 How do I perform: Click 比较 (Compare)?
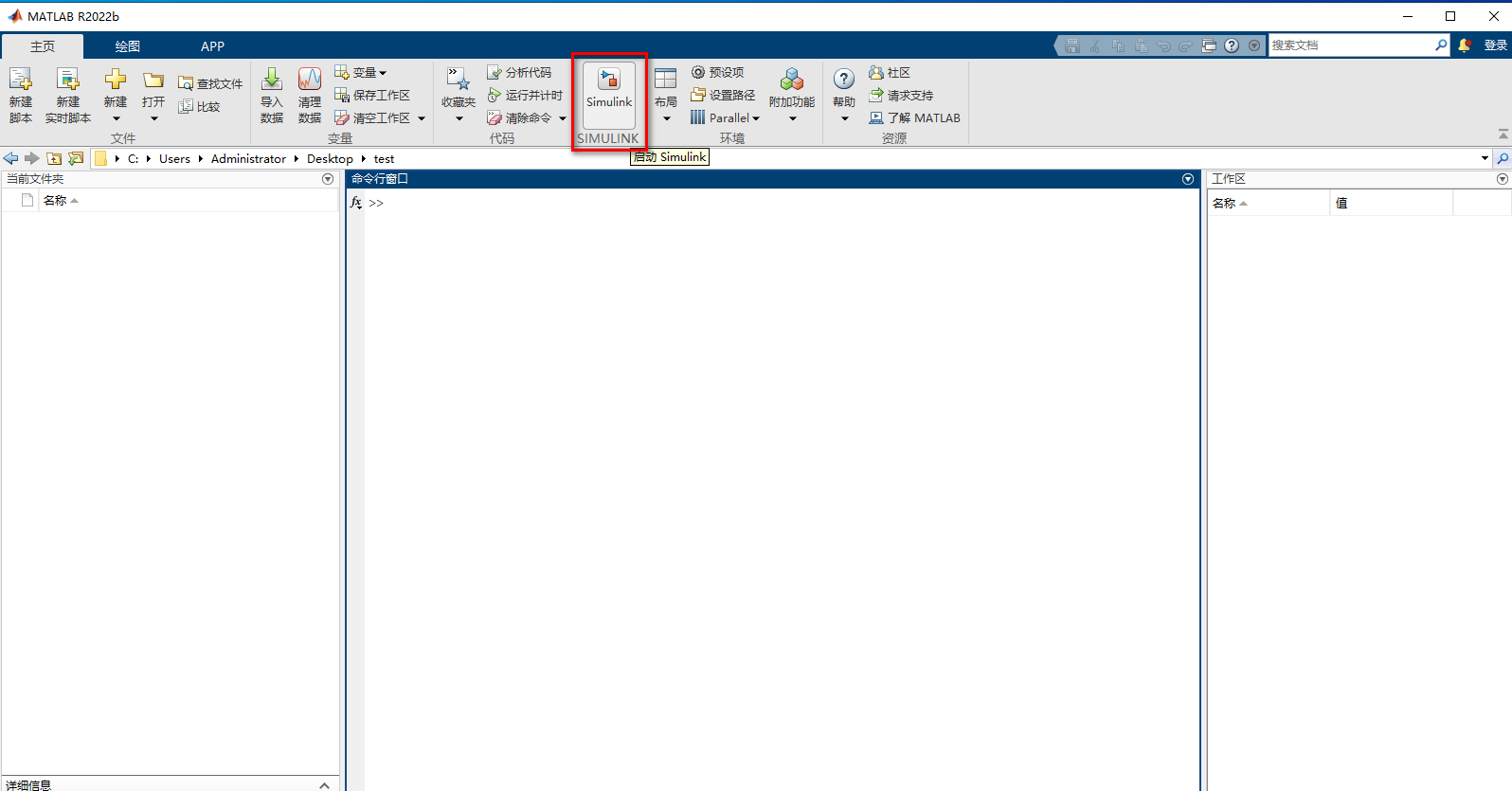[x=200, y=107]
